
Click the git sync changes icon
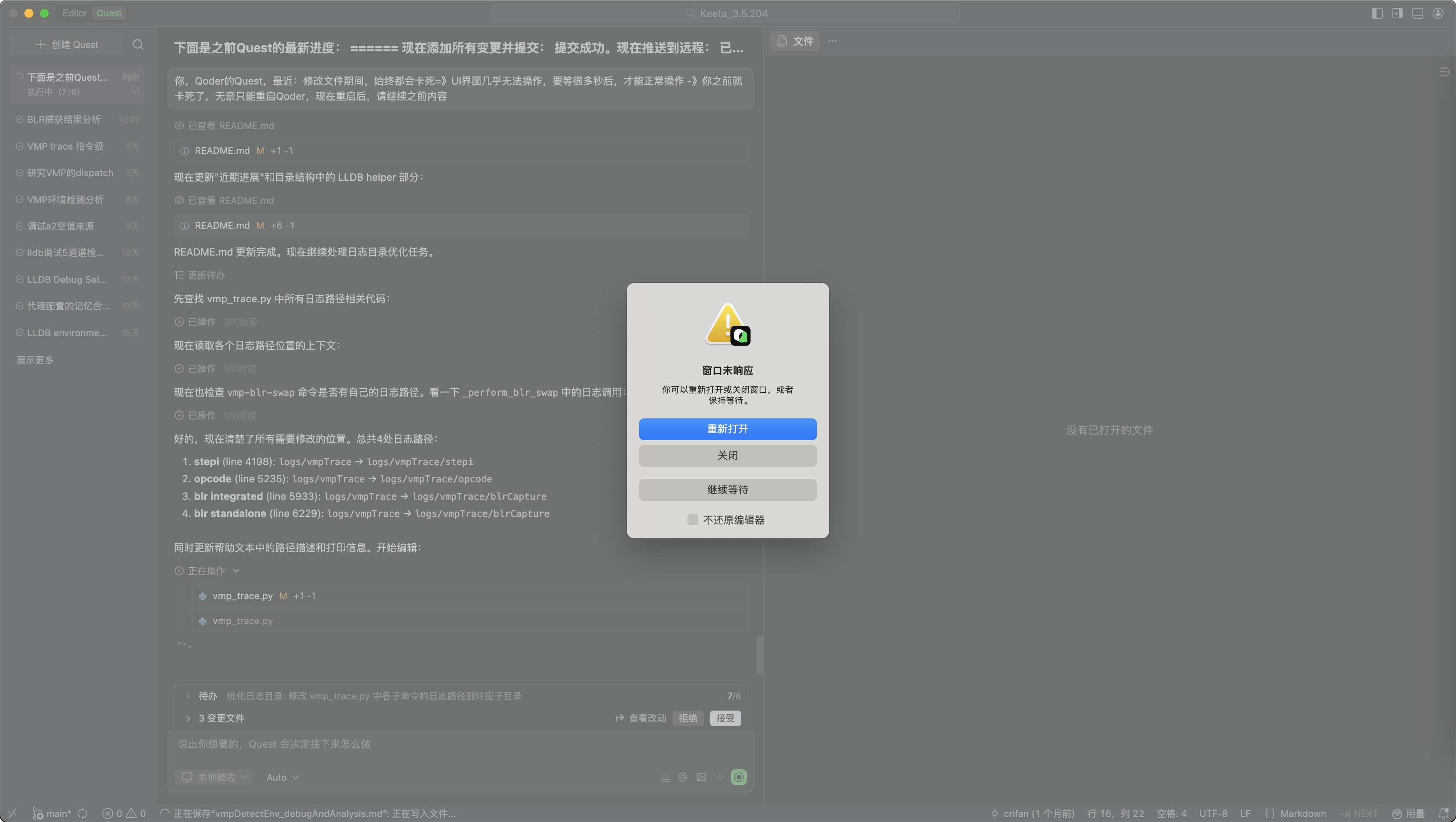83,813
